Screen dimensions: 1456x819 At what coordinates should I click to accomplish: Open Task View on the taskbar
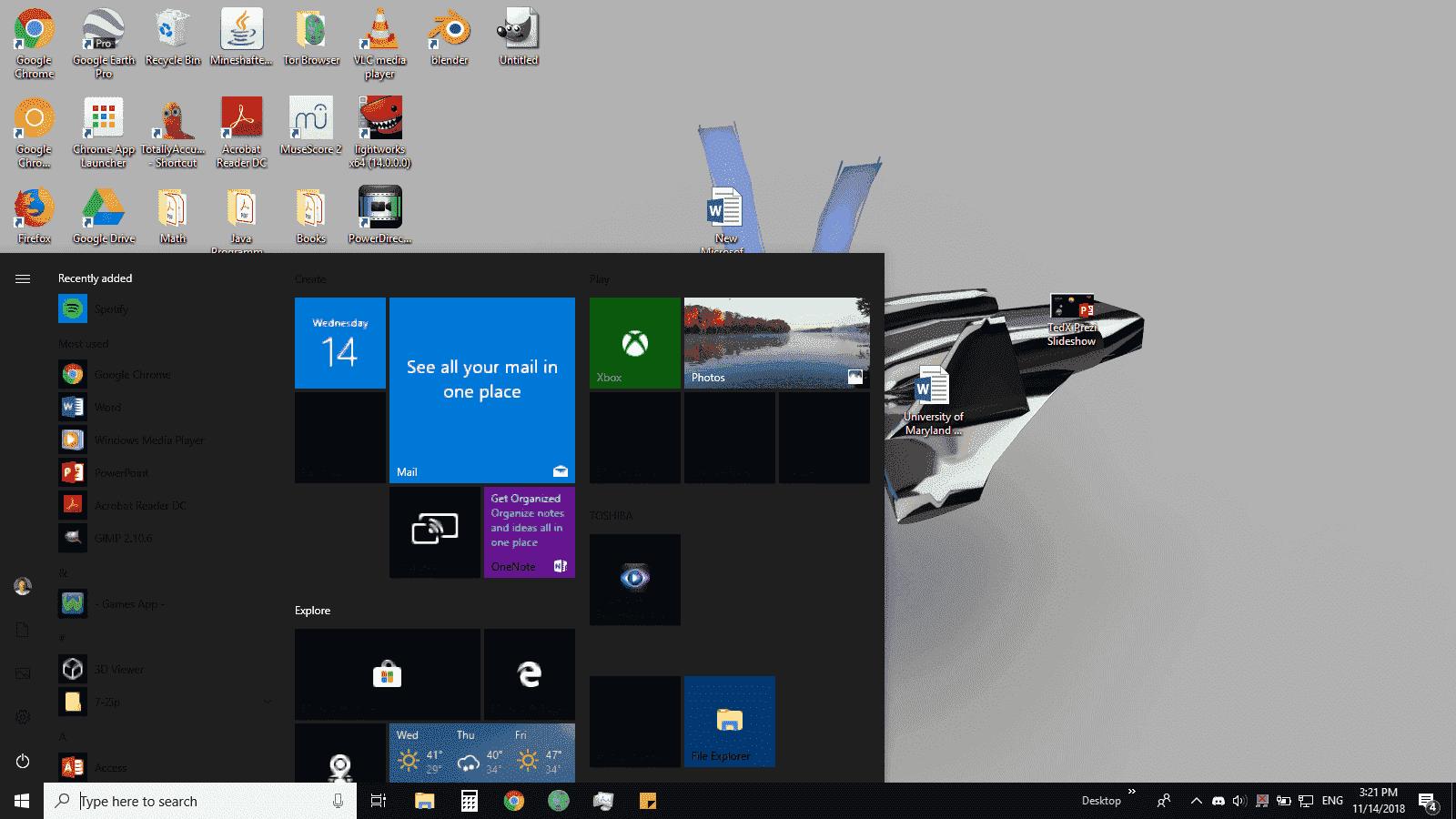pos(379,801)
